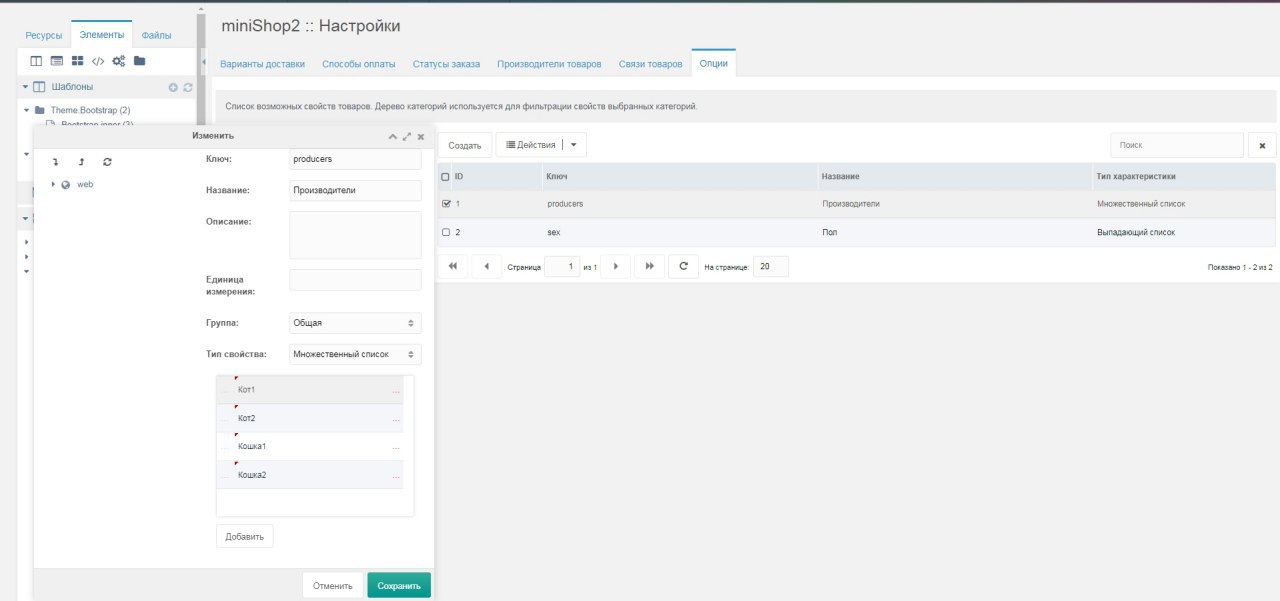Expand all nodes in the category tree

(x=56, y=161)
